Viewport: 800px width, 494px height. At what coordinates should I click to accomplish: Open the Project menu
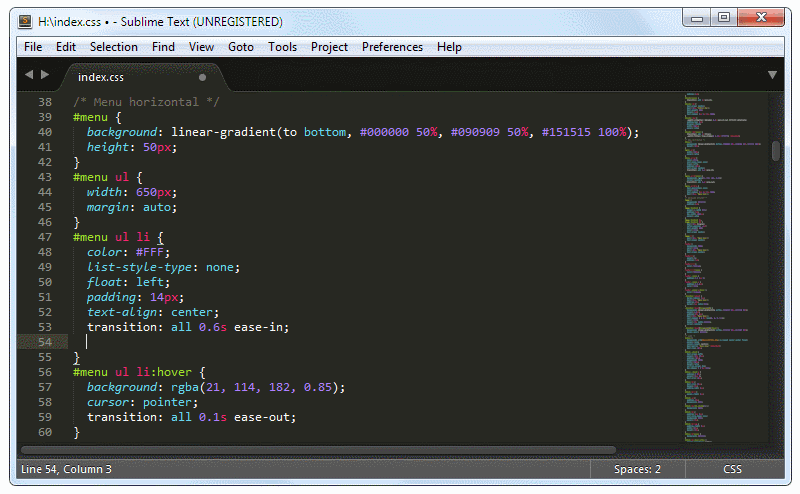[330, 47]
